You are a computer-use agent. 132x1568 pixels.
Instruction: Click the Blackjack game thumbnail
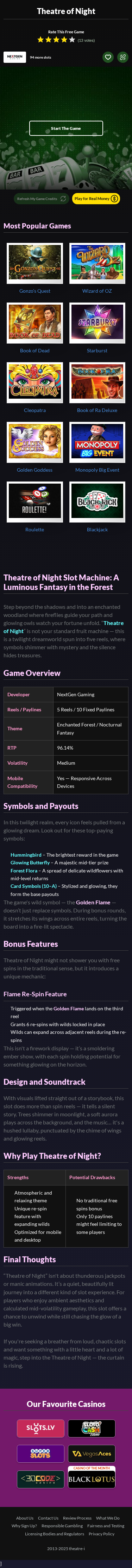pyautogui.click(x=97, y=502)
